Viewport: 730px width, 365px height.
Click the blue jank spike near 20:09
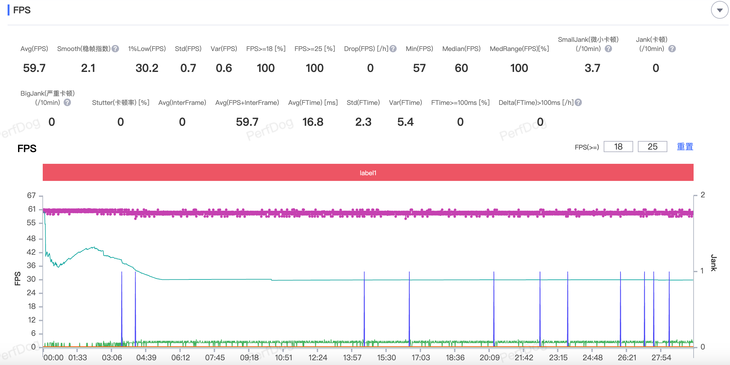[494, 308]
